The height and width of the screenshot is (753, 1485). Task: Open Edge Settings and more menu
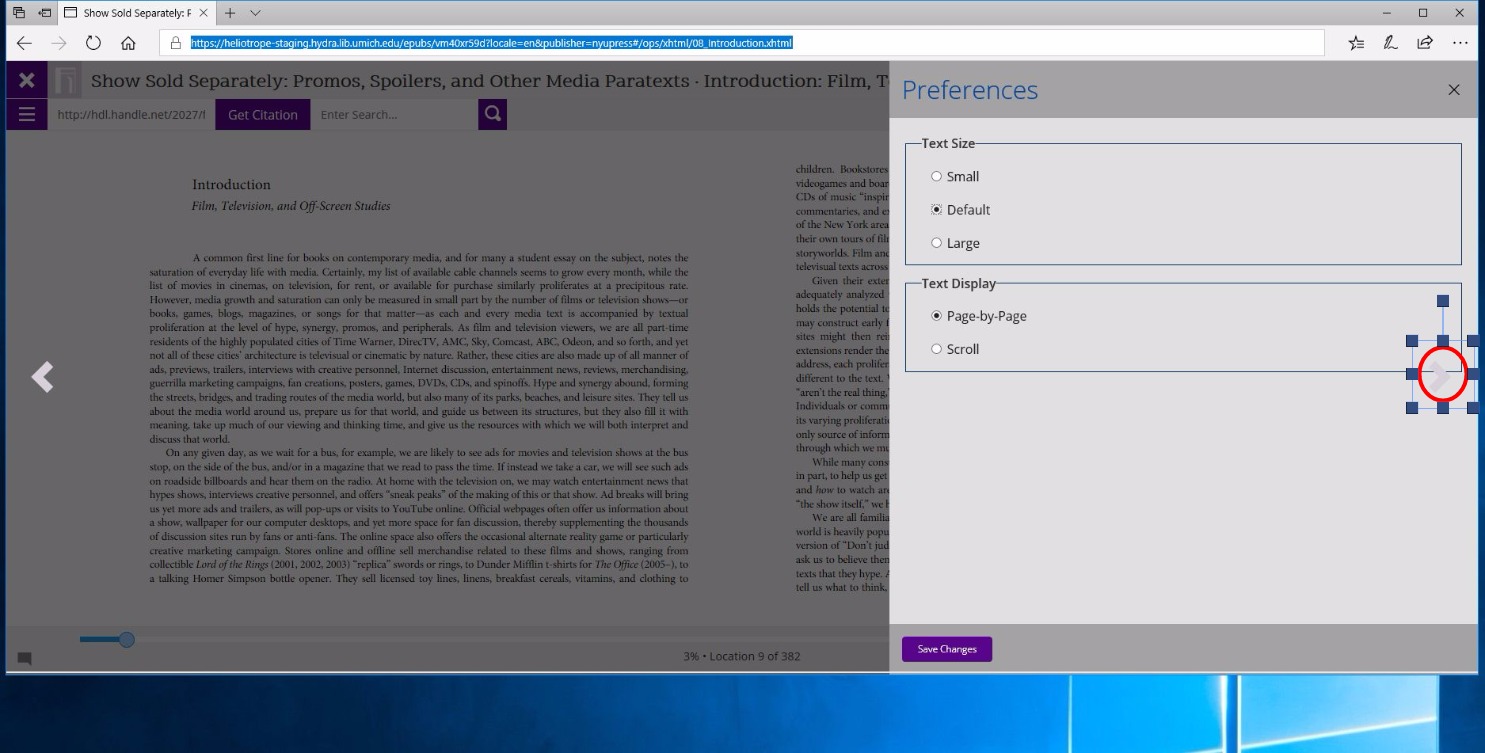[x=1459, y=43]
